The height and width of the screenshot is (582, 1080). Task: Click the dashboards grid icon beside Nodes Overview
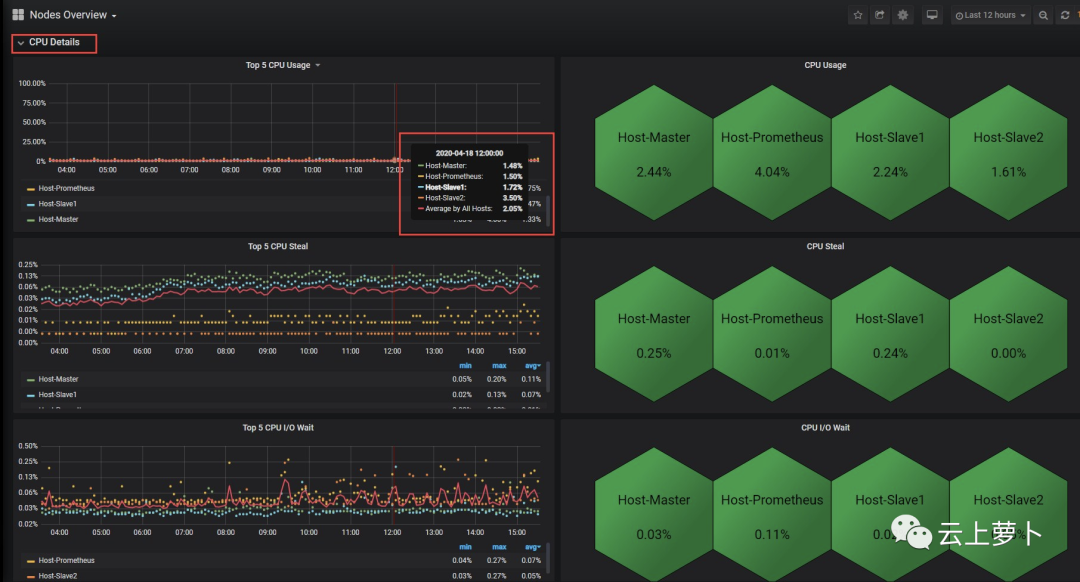click(18, 14)
